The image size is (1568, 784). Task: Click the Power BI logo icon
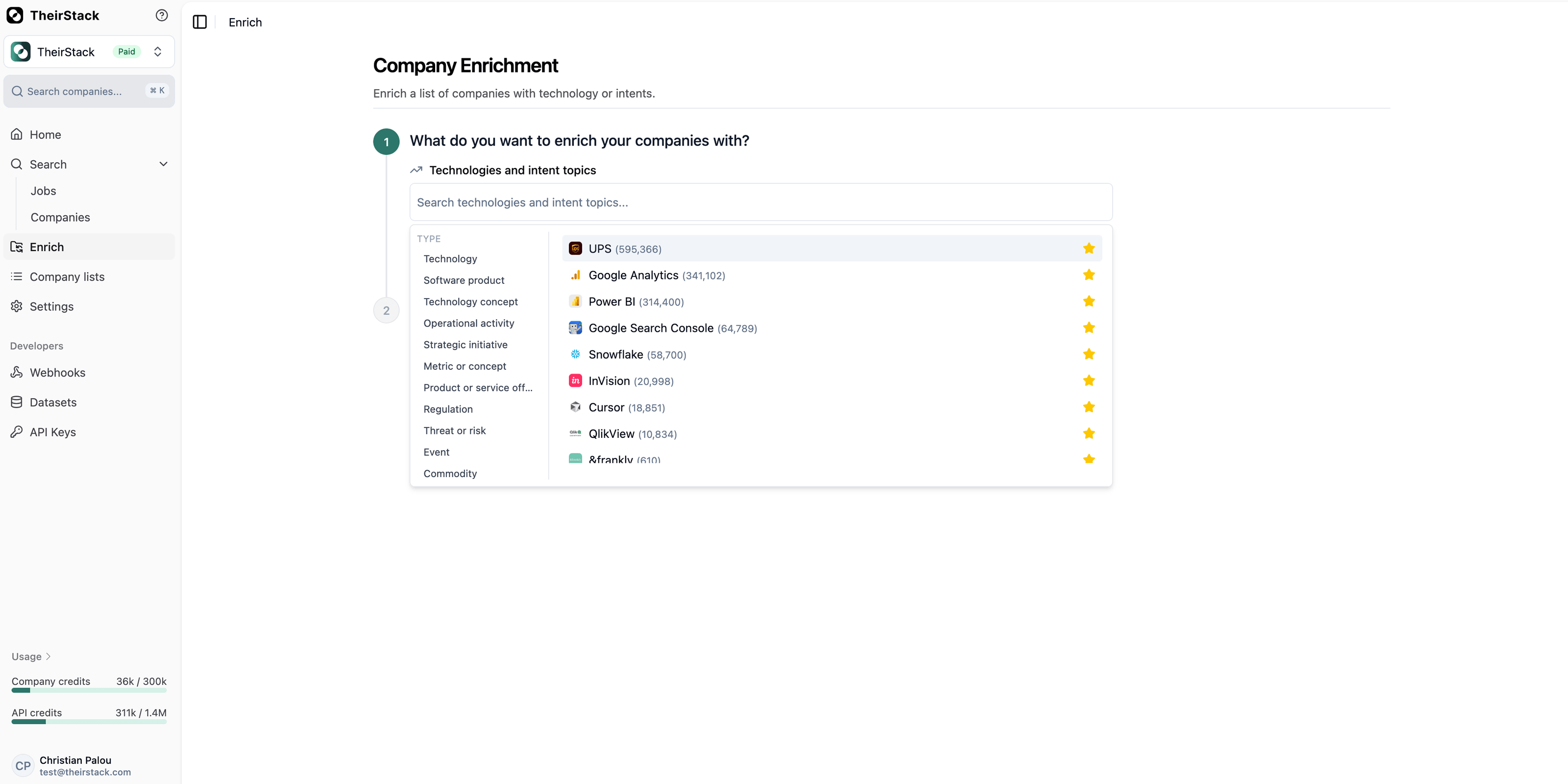click(575, 301)
